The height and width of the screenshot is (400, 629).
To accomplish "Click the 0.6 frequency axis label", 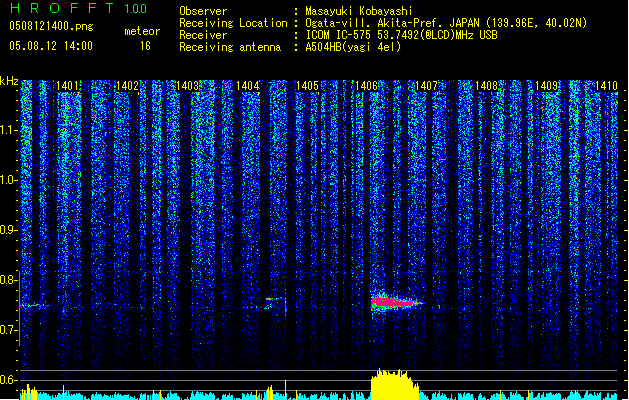I will coord(9,380).
